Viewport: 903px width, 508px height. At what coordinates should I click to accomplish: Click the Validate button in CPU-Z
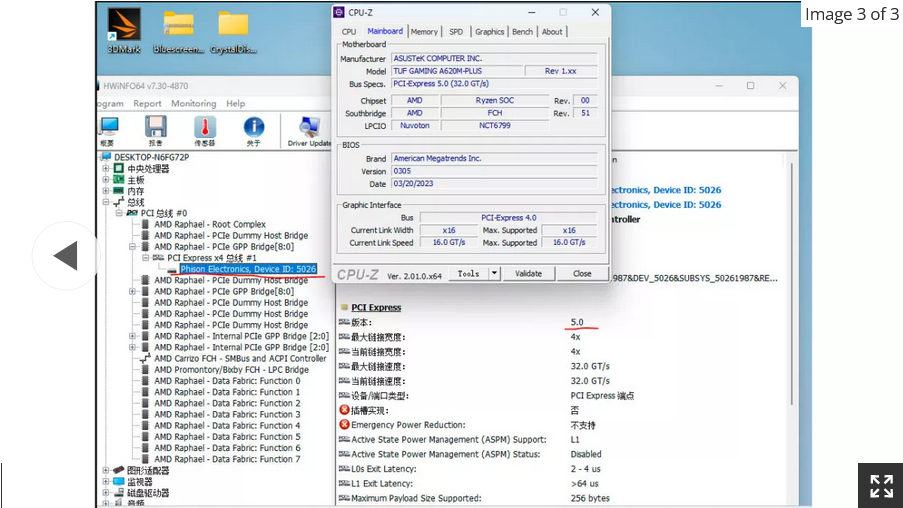tap(528, 274)
